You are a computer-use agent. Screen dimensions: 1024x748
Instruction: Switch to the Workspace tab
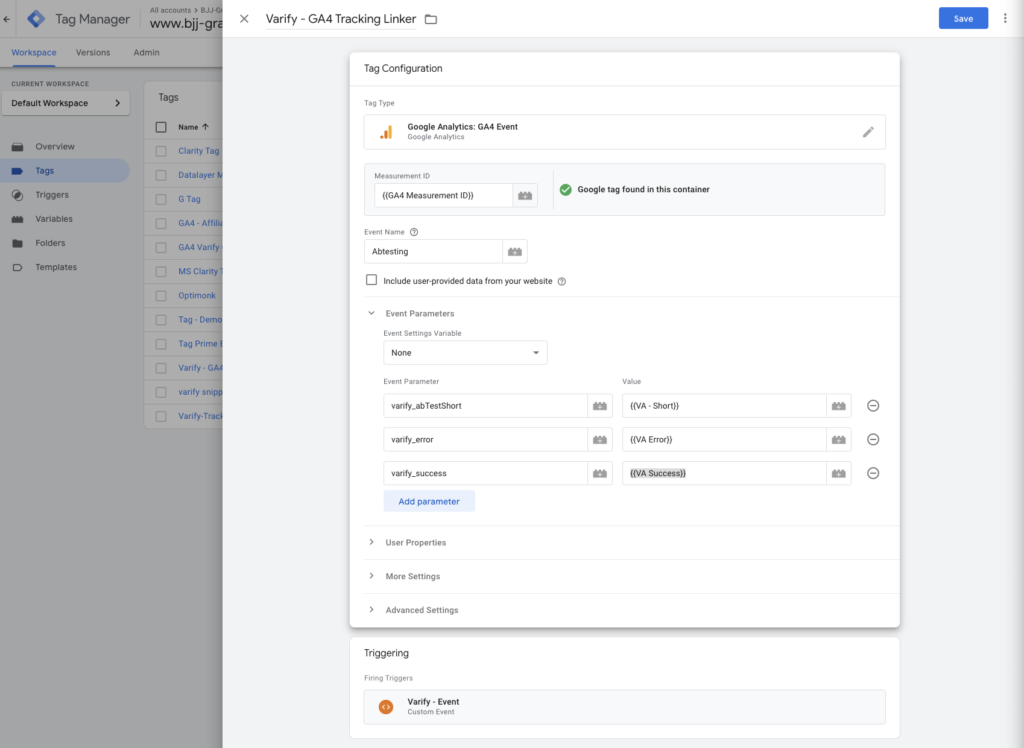tap(34, 52)
